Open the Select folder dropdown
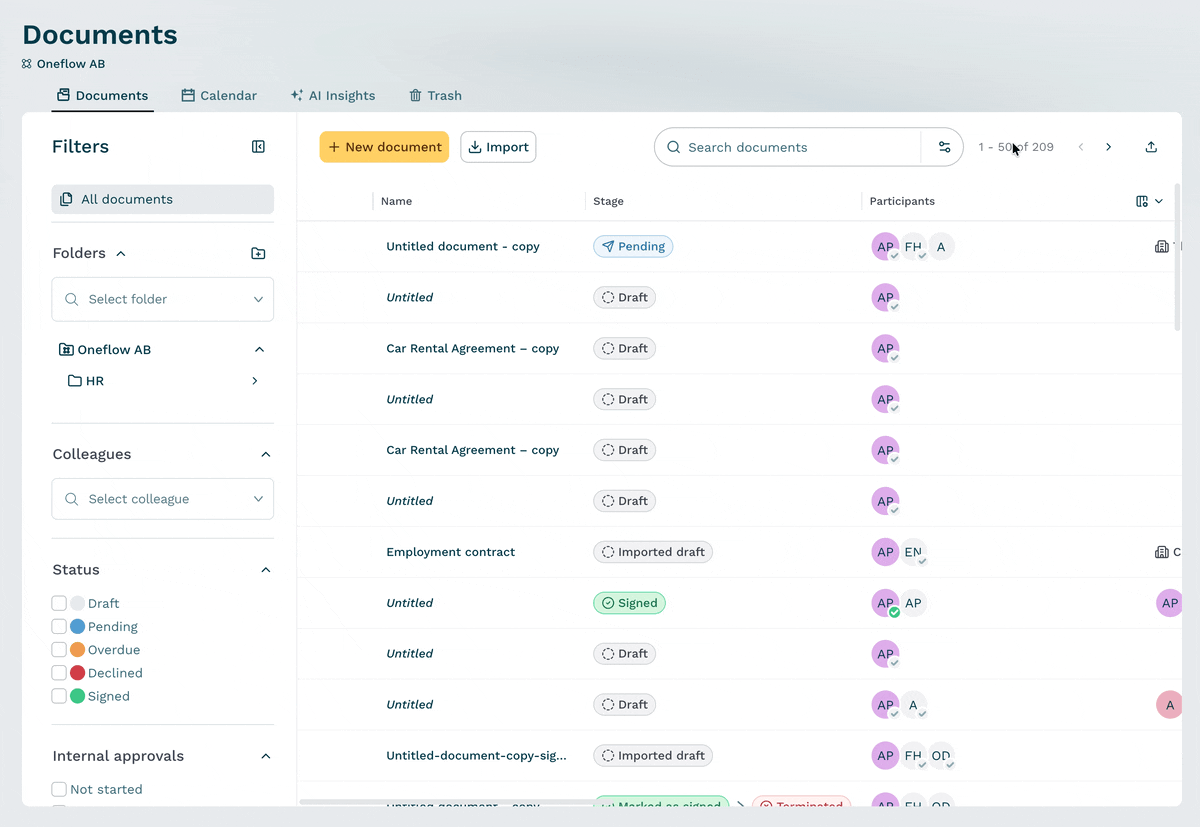Screen dimensions: 1200x827 coord(163,299)
